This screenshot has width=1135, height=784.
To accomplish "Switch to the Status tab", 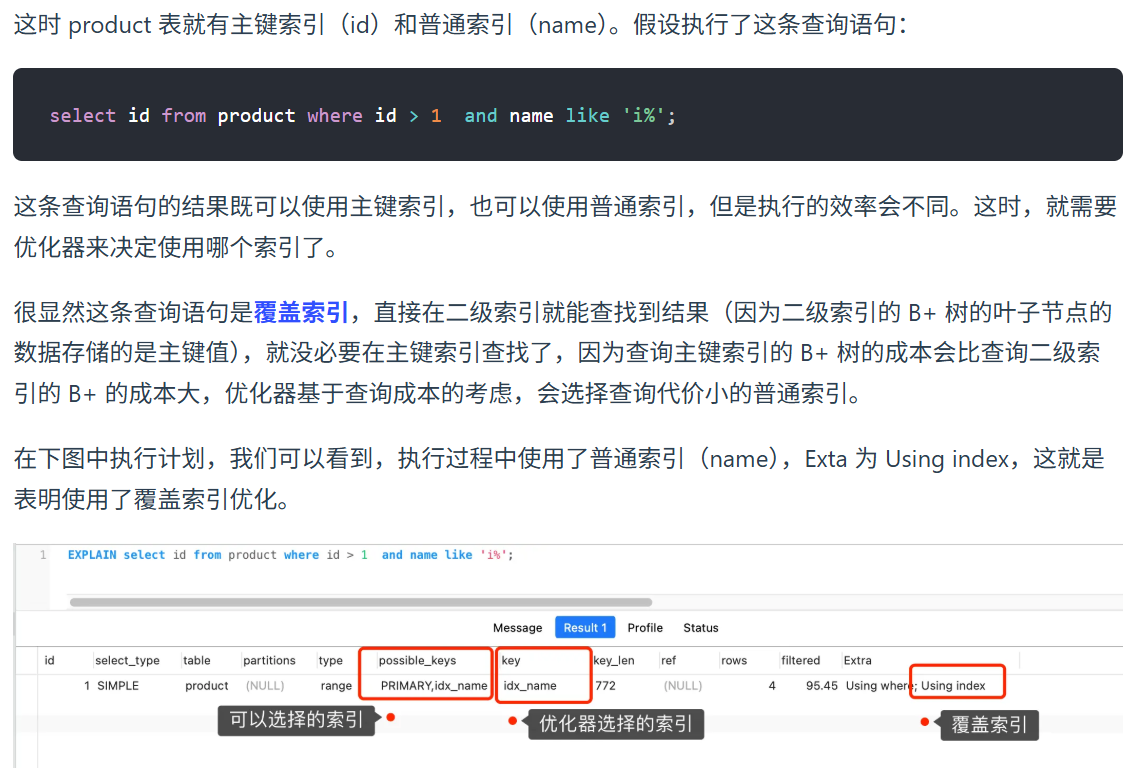I will [x=701, y=628].
